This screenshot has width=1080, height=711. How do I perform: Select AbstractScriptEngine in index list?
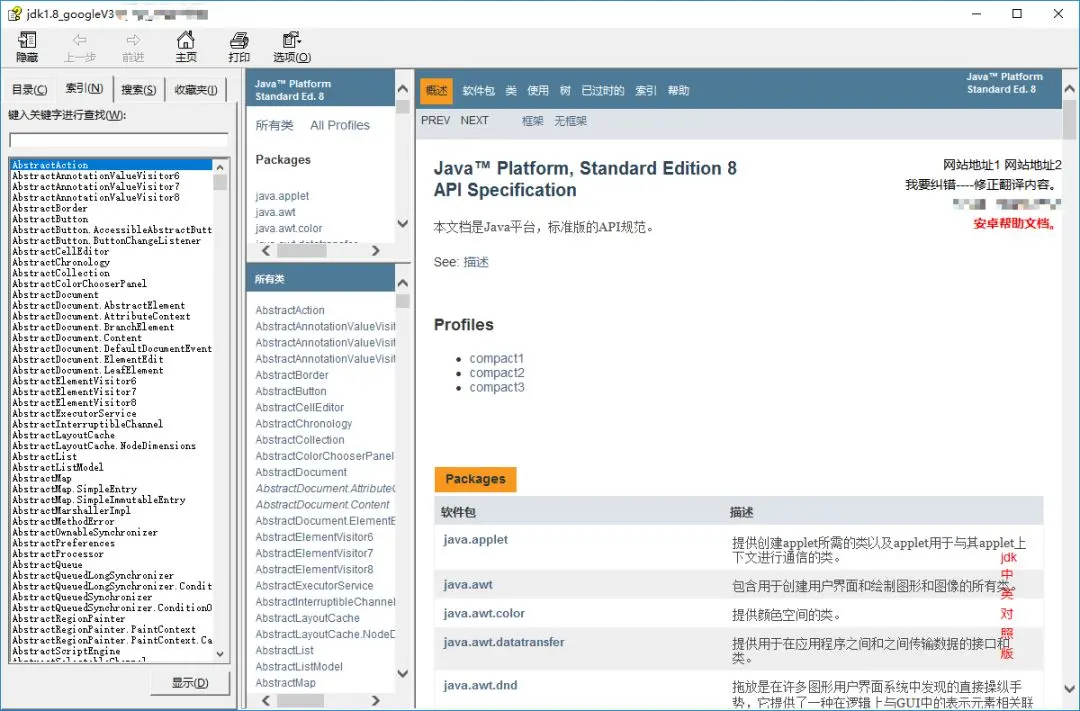pos(66,650)
